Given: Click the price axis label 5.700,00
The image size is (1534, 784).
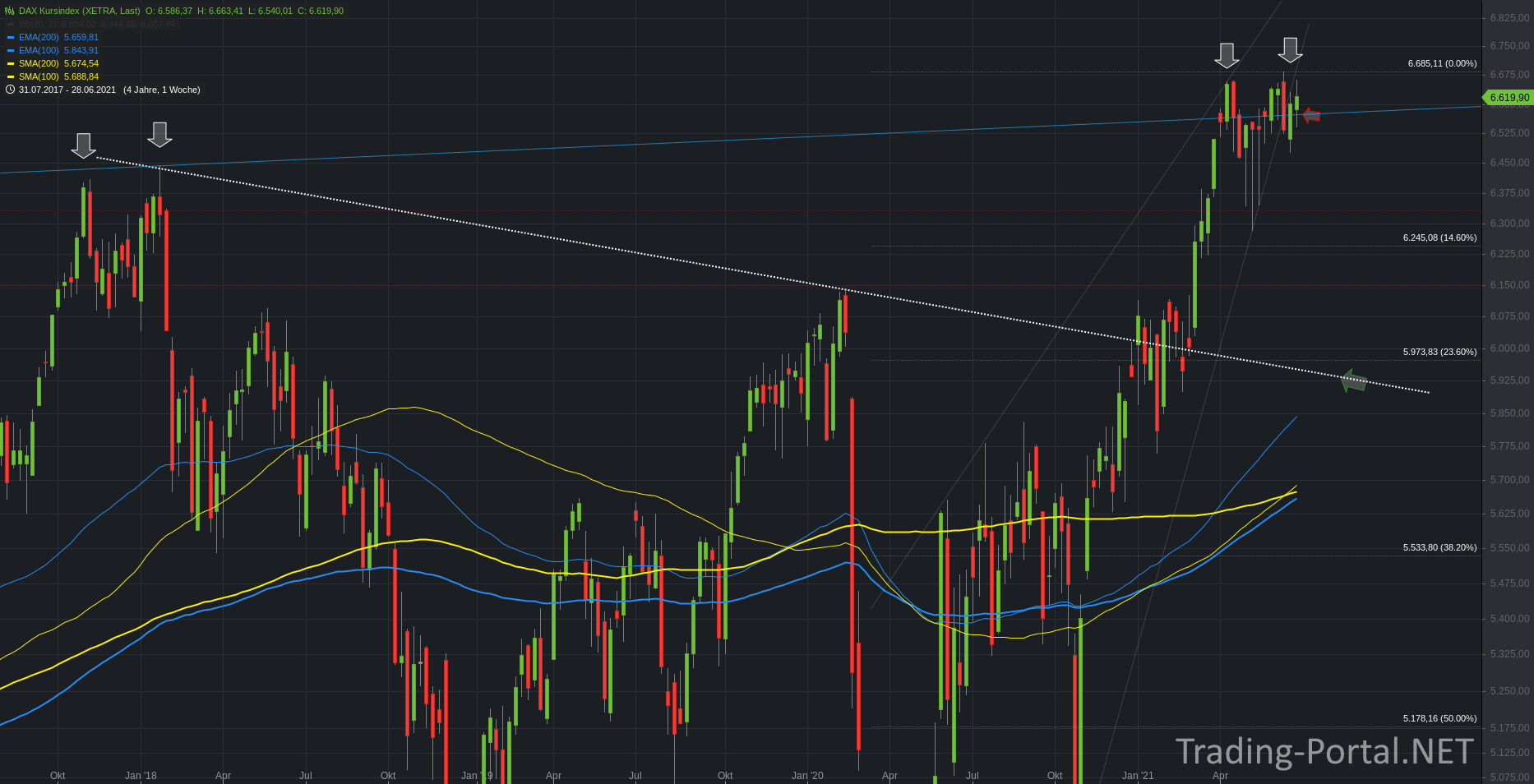Looking at the screenshot, I should click(x=1510, y=479).
